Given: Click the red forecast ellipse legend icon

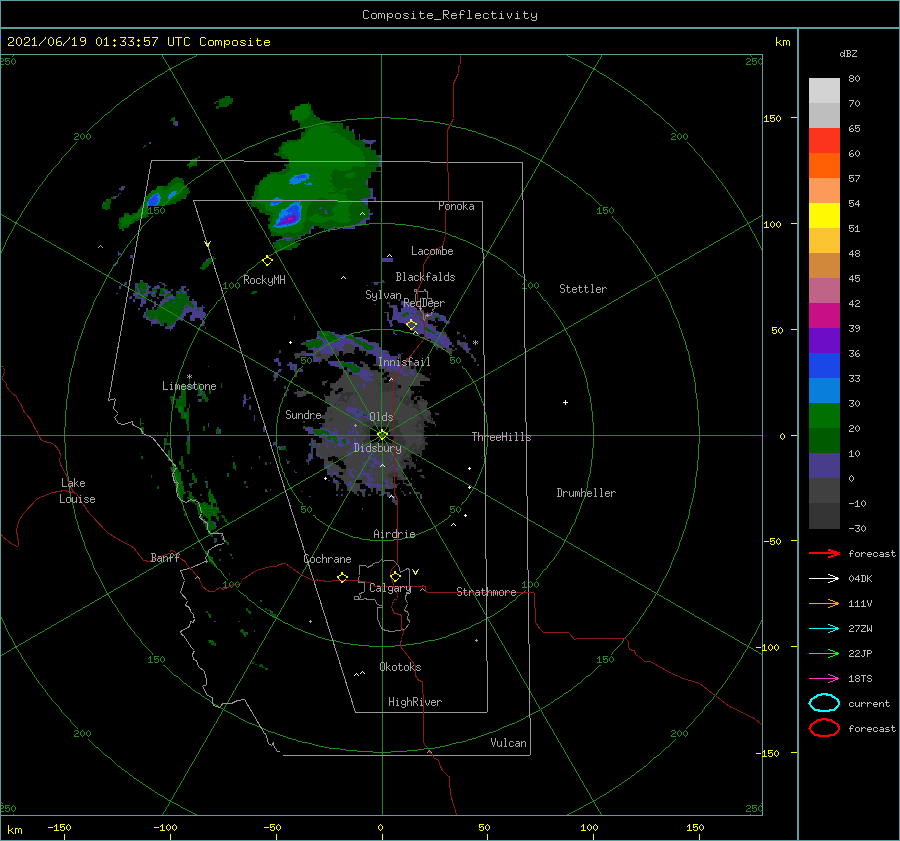Looking at the screenshot, I should pyautogui.click(x=824, y=728).
